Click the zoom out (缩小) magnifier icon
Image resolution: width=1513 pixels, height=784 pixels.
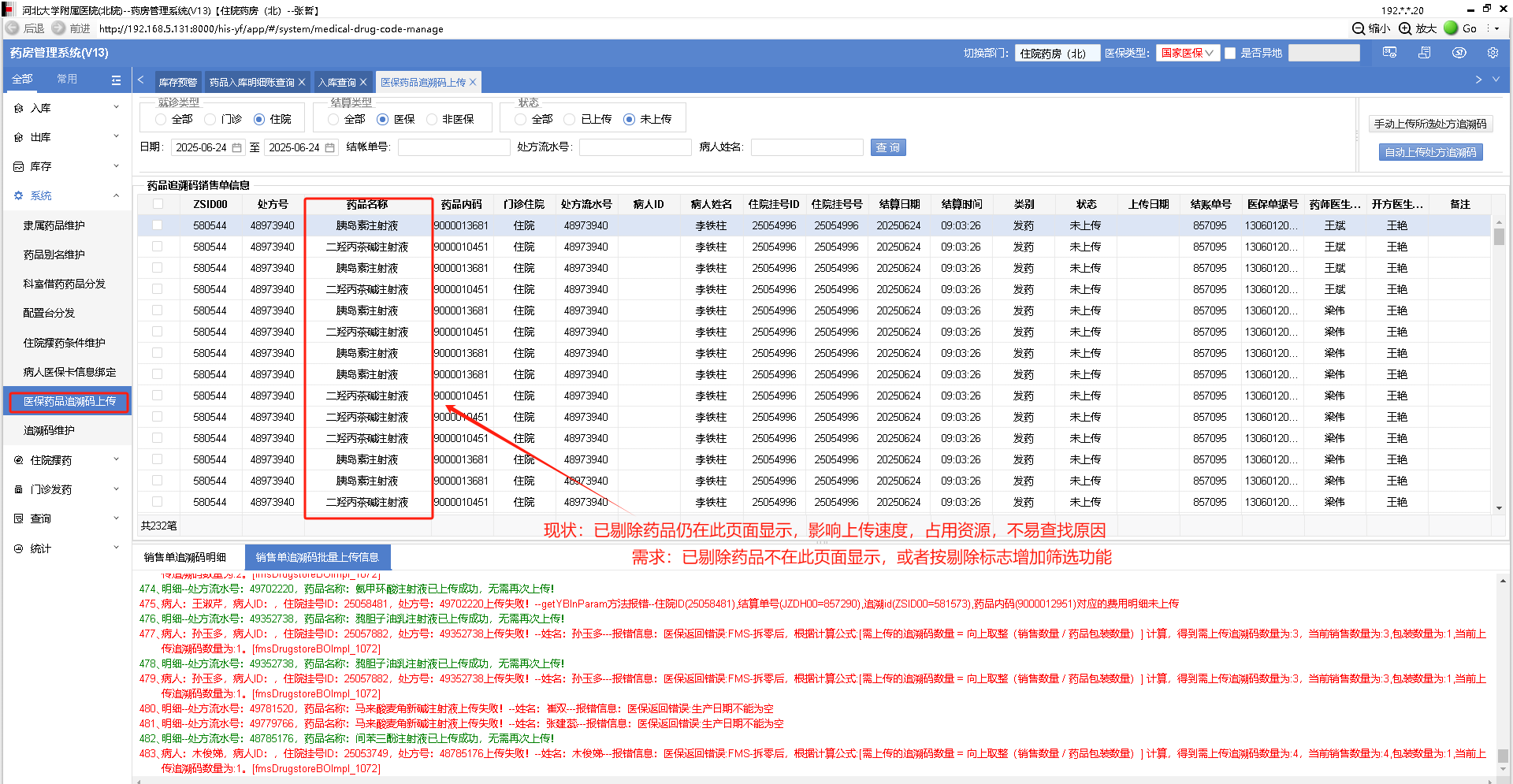point(1359,28)
